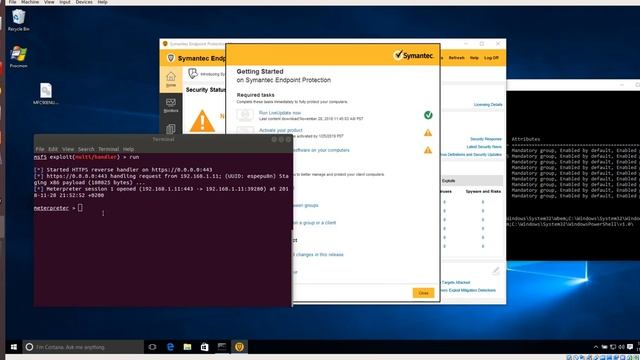
Task: Click the Activate your product task icon
Action: [x=245, y=131]
